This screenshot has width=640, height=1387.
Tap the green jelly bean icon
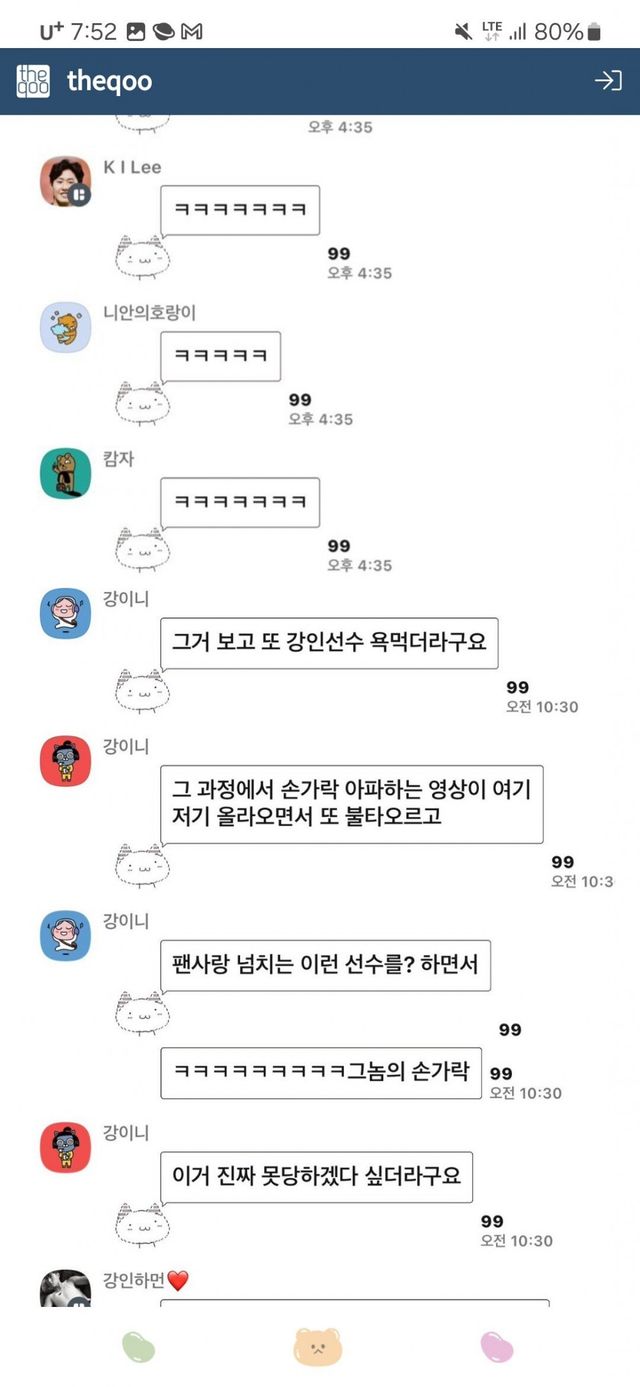(x=139, y=1347)
